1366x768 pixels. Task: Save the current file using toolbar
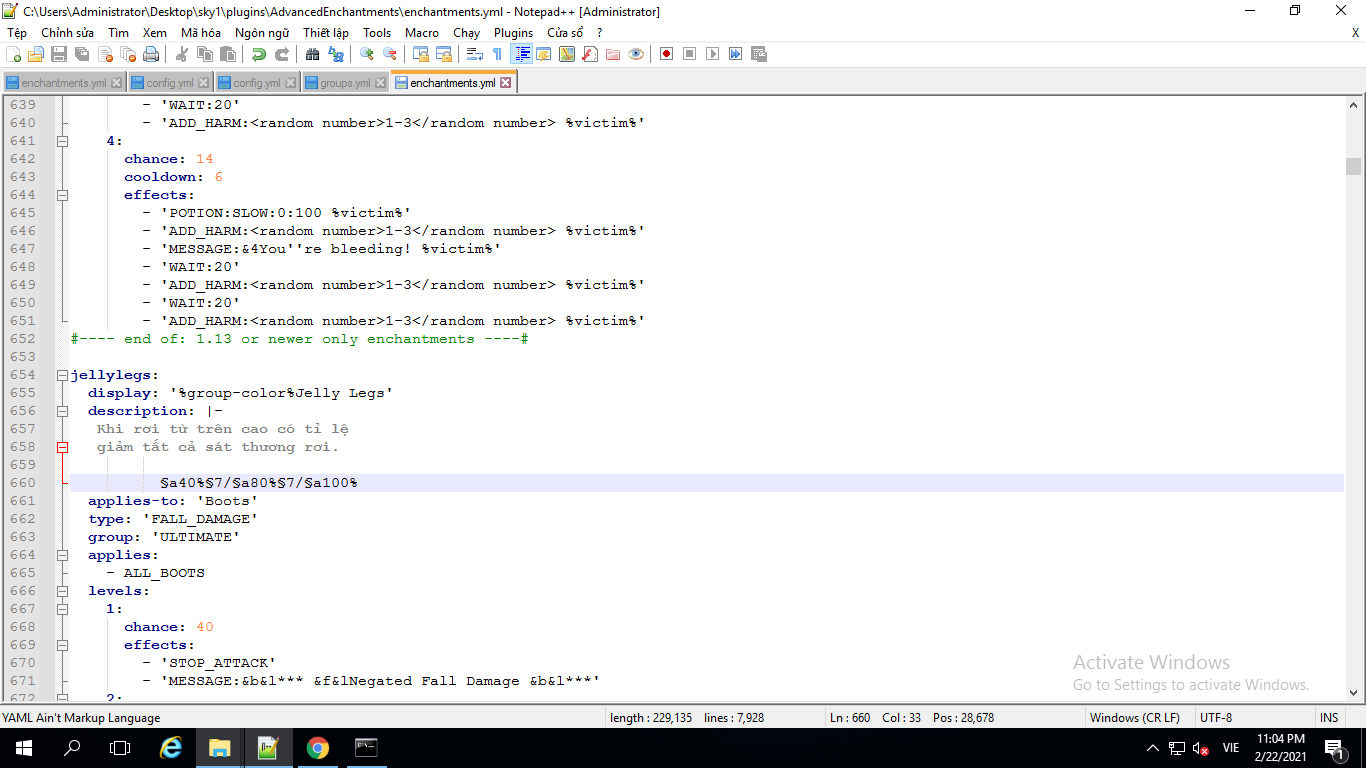point(59,54)
